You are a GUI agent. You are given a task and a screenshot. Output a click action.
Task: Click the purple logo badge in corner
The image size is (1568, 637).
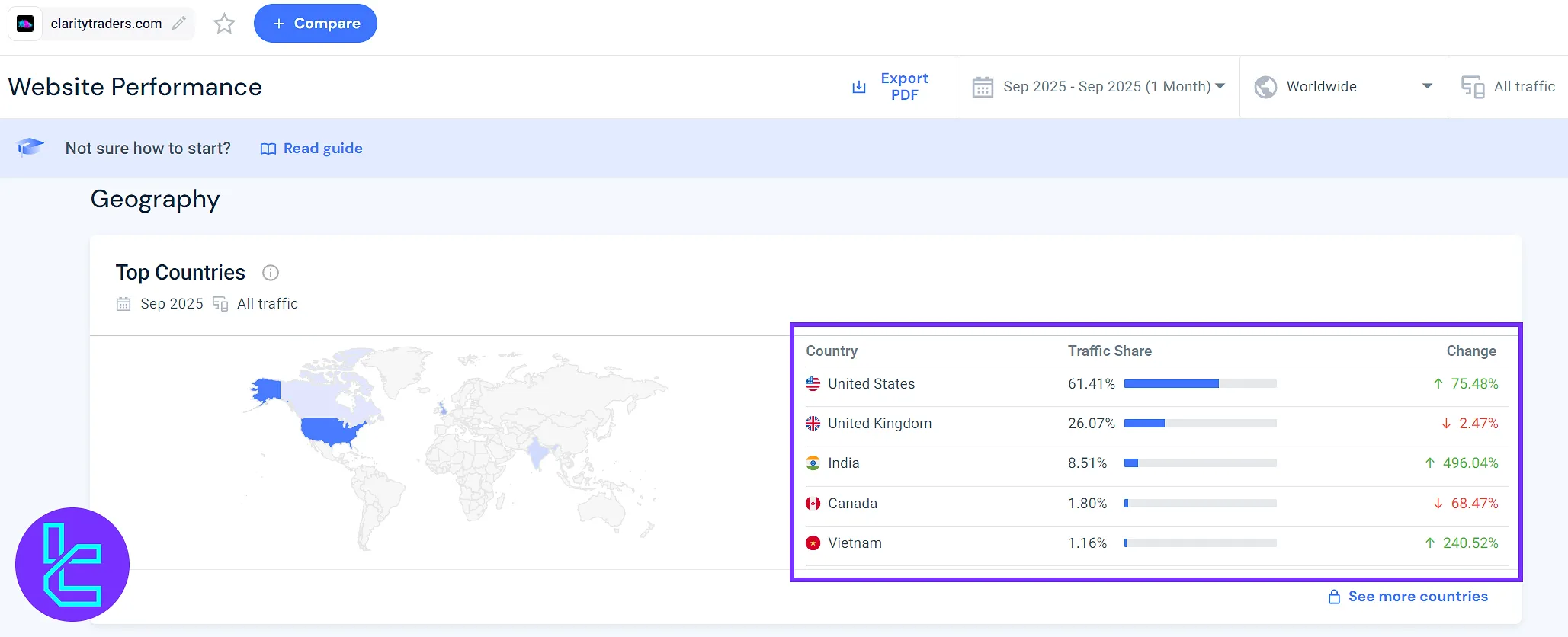tap(72, 565)
